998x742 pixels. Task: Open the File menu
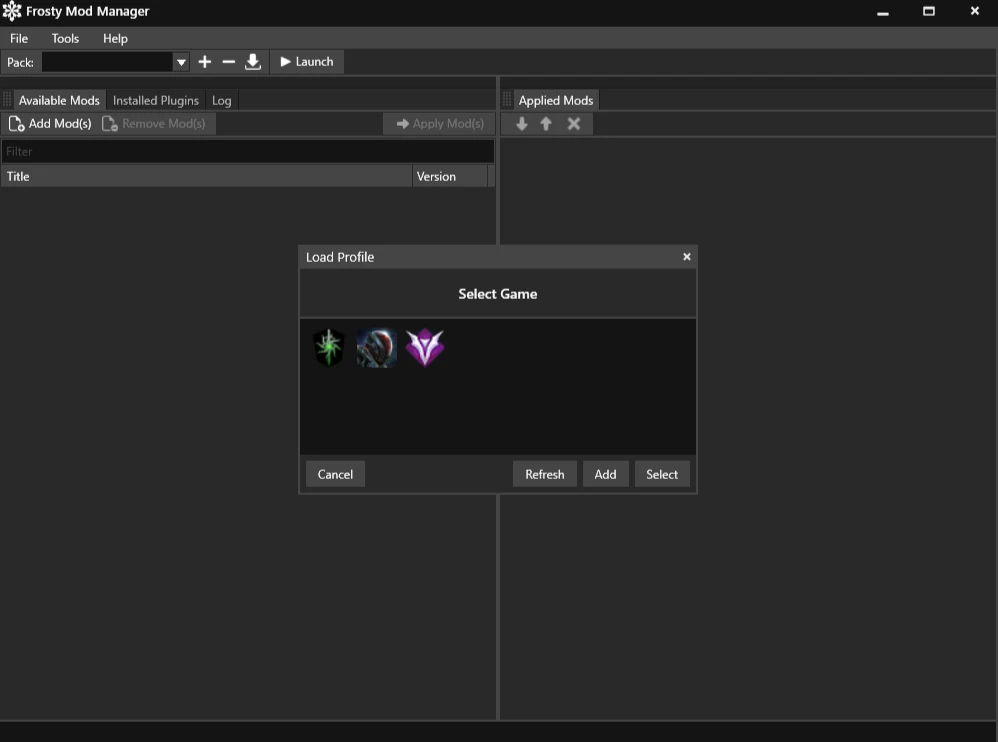tap(18, 38)
